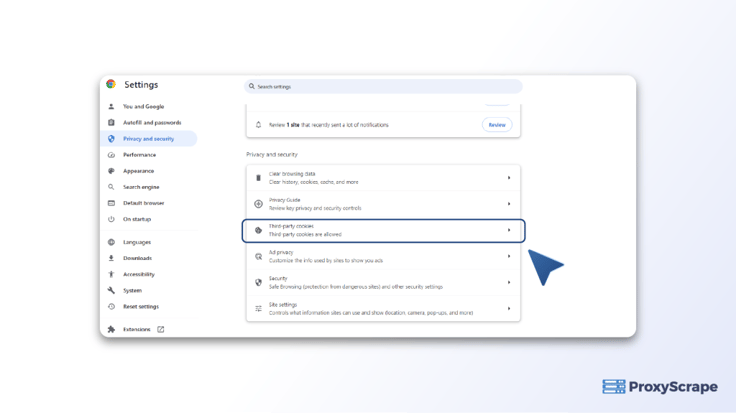The height and width of the screenshot is (413, 736).
Task: Click the Appearance palette icon
Action: (111, 171)
